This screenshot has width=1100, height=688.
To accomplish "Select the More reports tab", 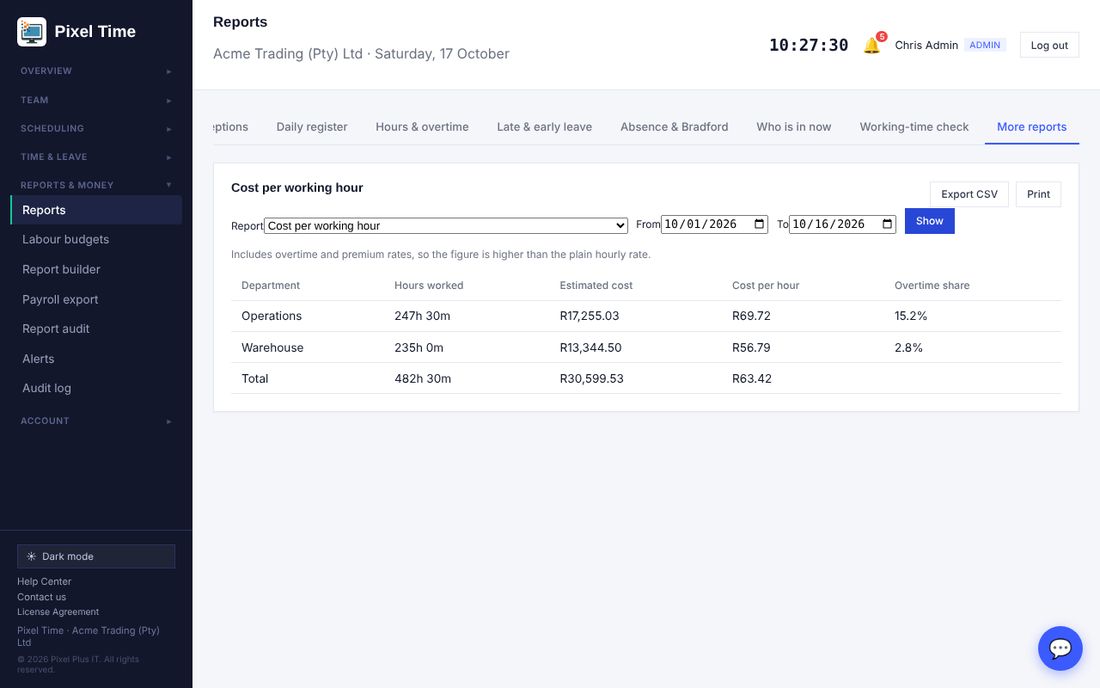I will click(1032, 127).
